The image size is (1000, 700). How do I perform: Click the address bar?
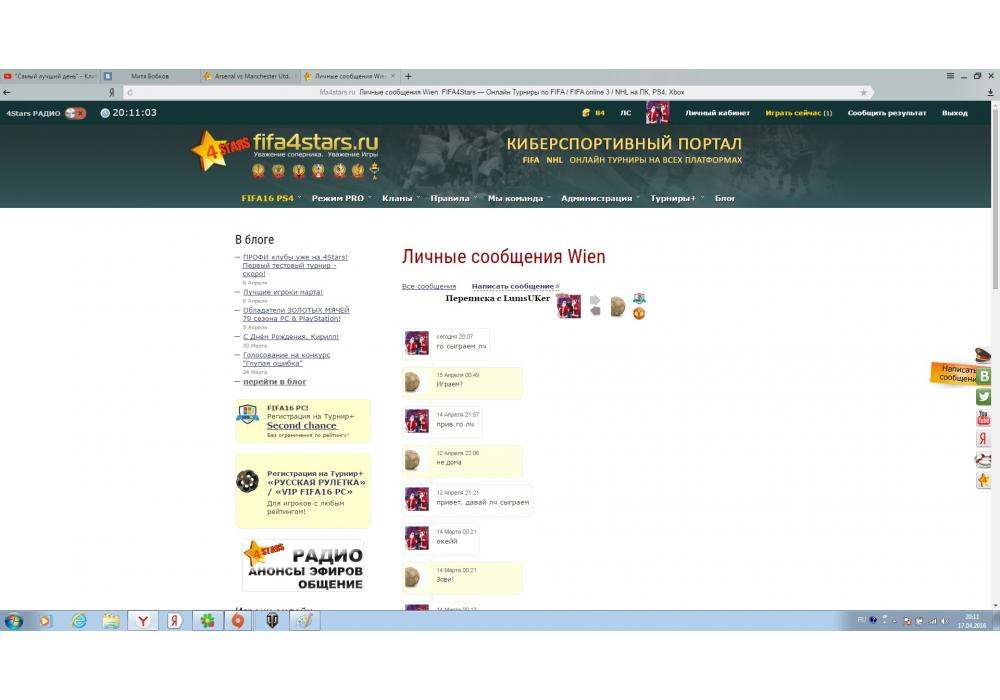(501, 92)
